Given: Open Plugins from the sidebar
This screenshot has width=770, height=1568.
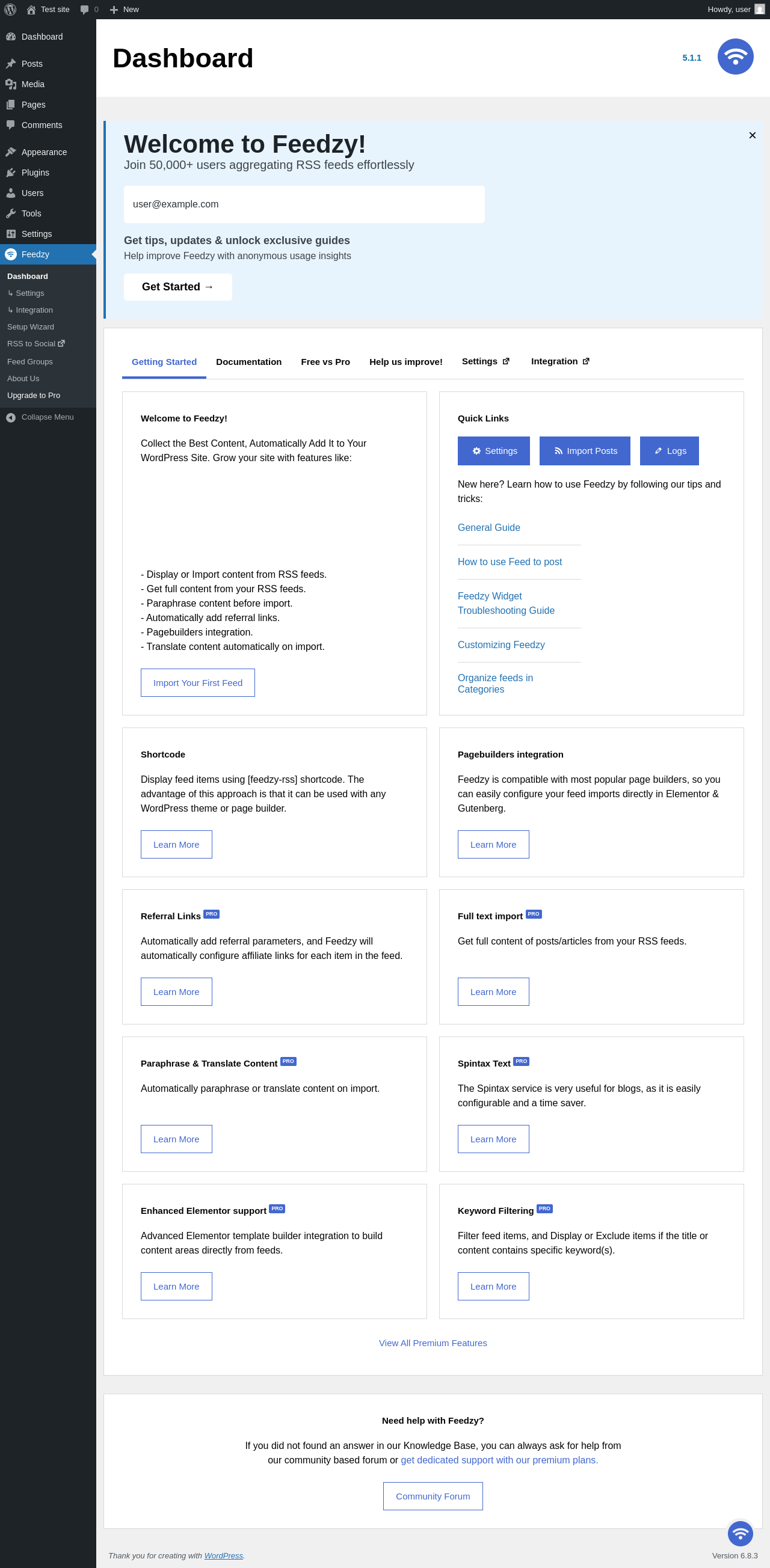Looking at the screenshot, I should [x=35, y=173].
